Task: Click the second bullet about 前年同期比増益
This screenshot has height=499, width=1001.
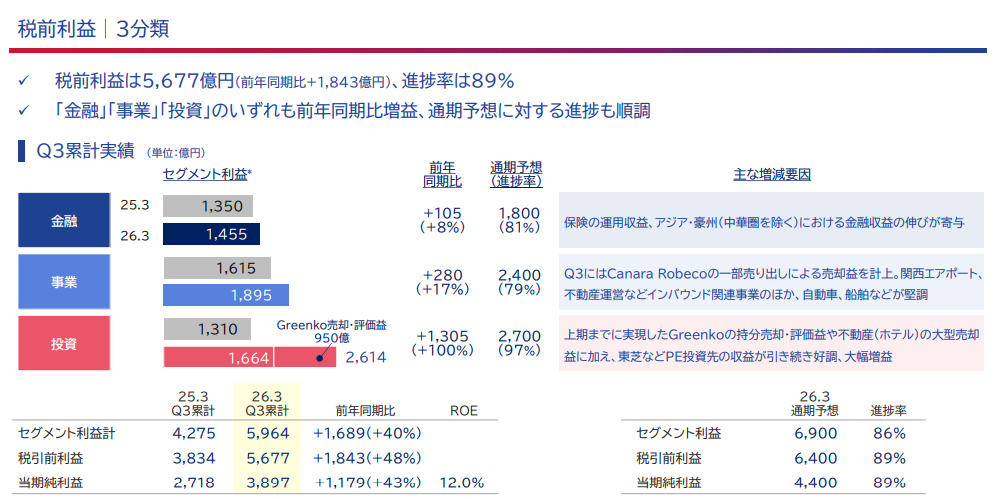Action: coord(352,111)
